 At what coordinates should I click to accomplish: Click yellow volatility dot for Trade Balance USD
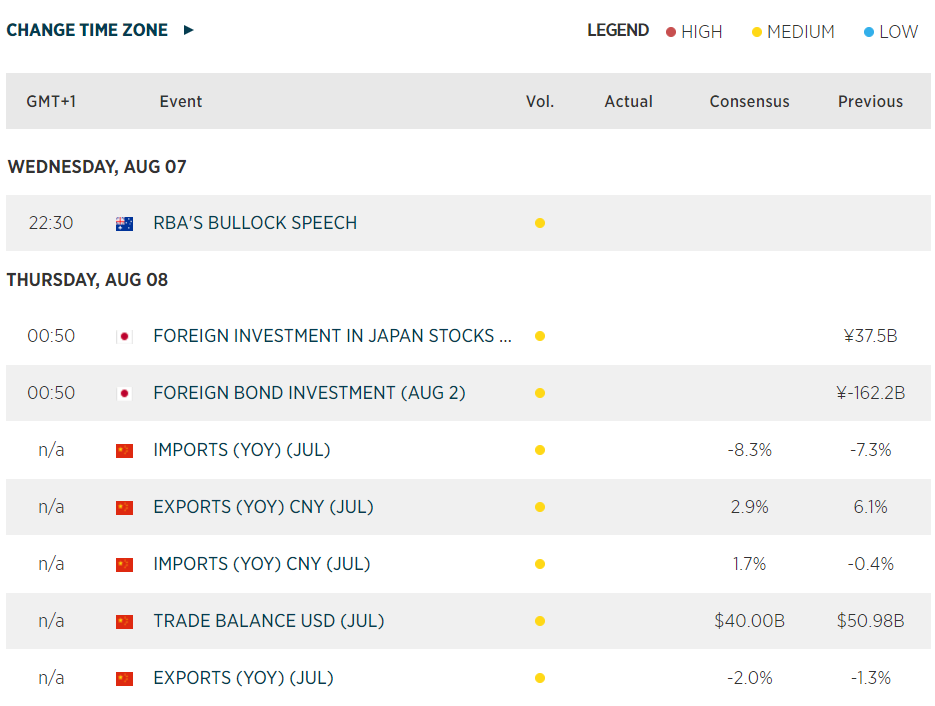(x=540, y=621)
